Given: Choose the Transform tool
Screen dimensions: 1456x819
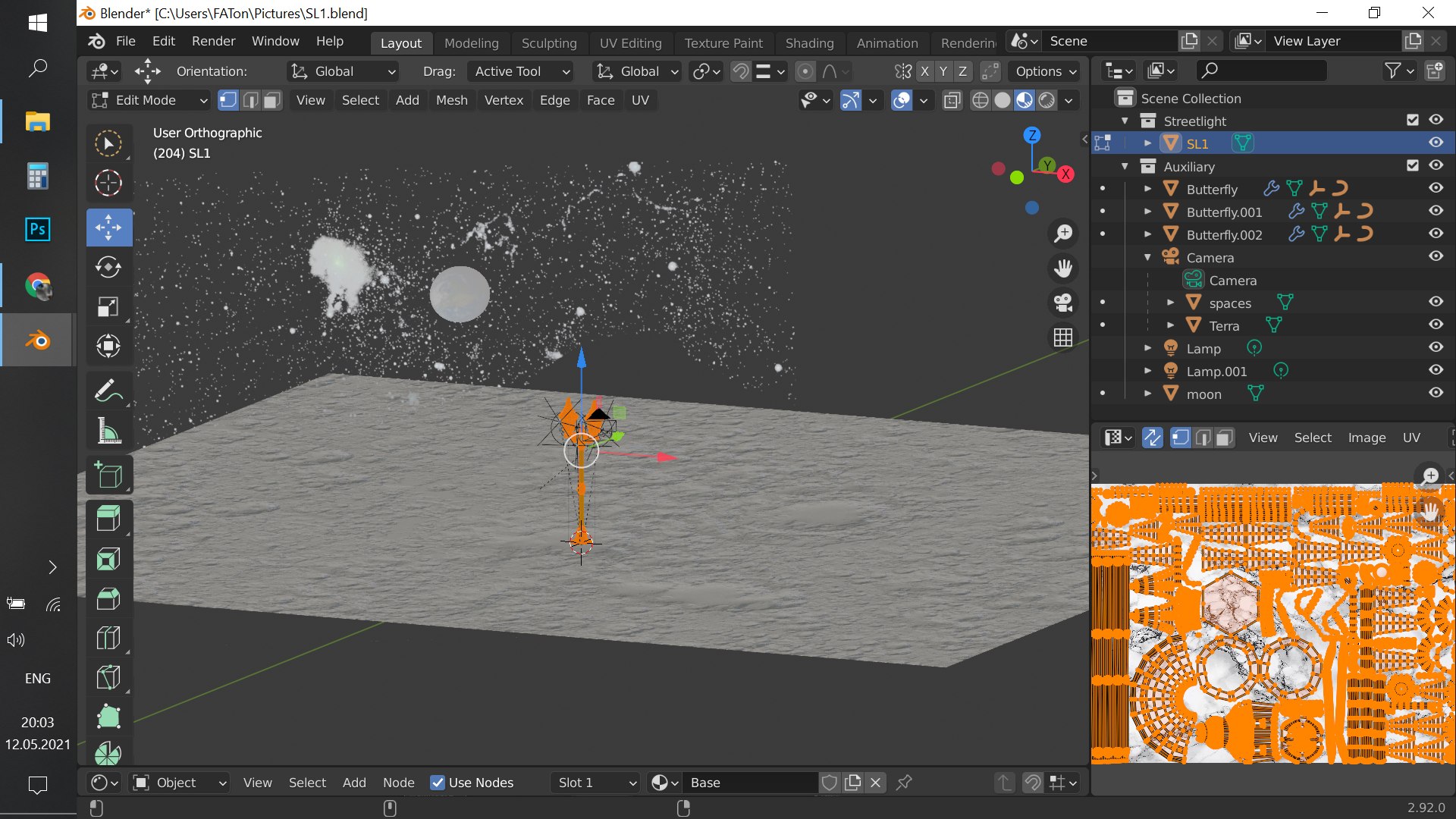Looking at the screenshot, I should coord(108,346).
